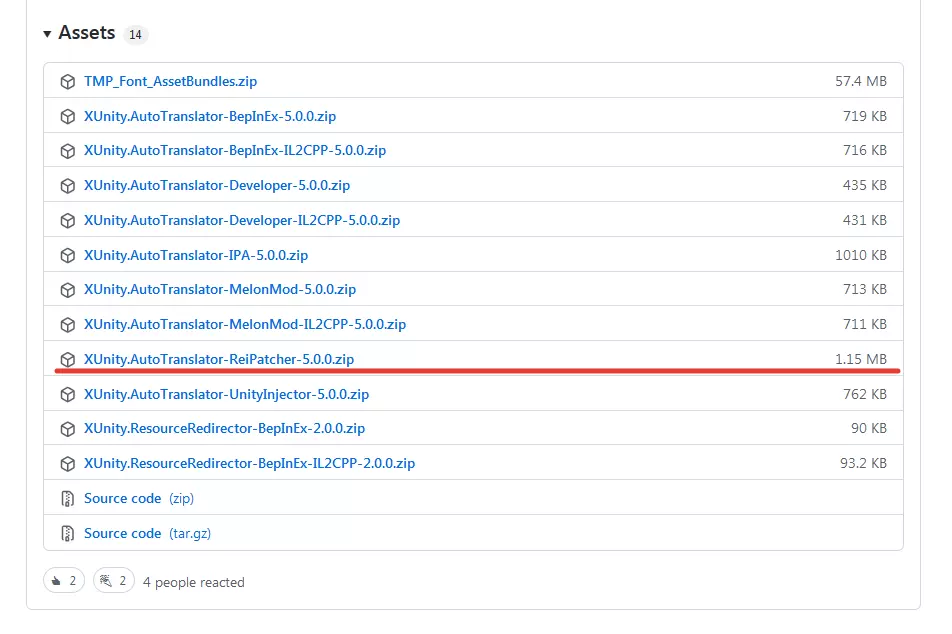952x634 pixels.
Task: Click package icon beside MelonMod-5.0.0.zip
Action: pyautogui.click(x=67, y=290)
